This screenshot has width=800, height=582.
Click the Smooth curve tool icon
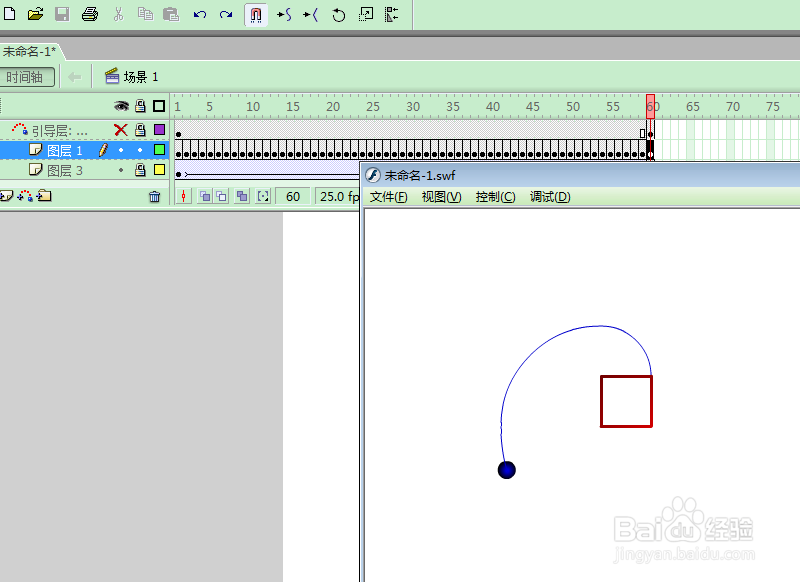pos(284,15)
